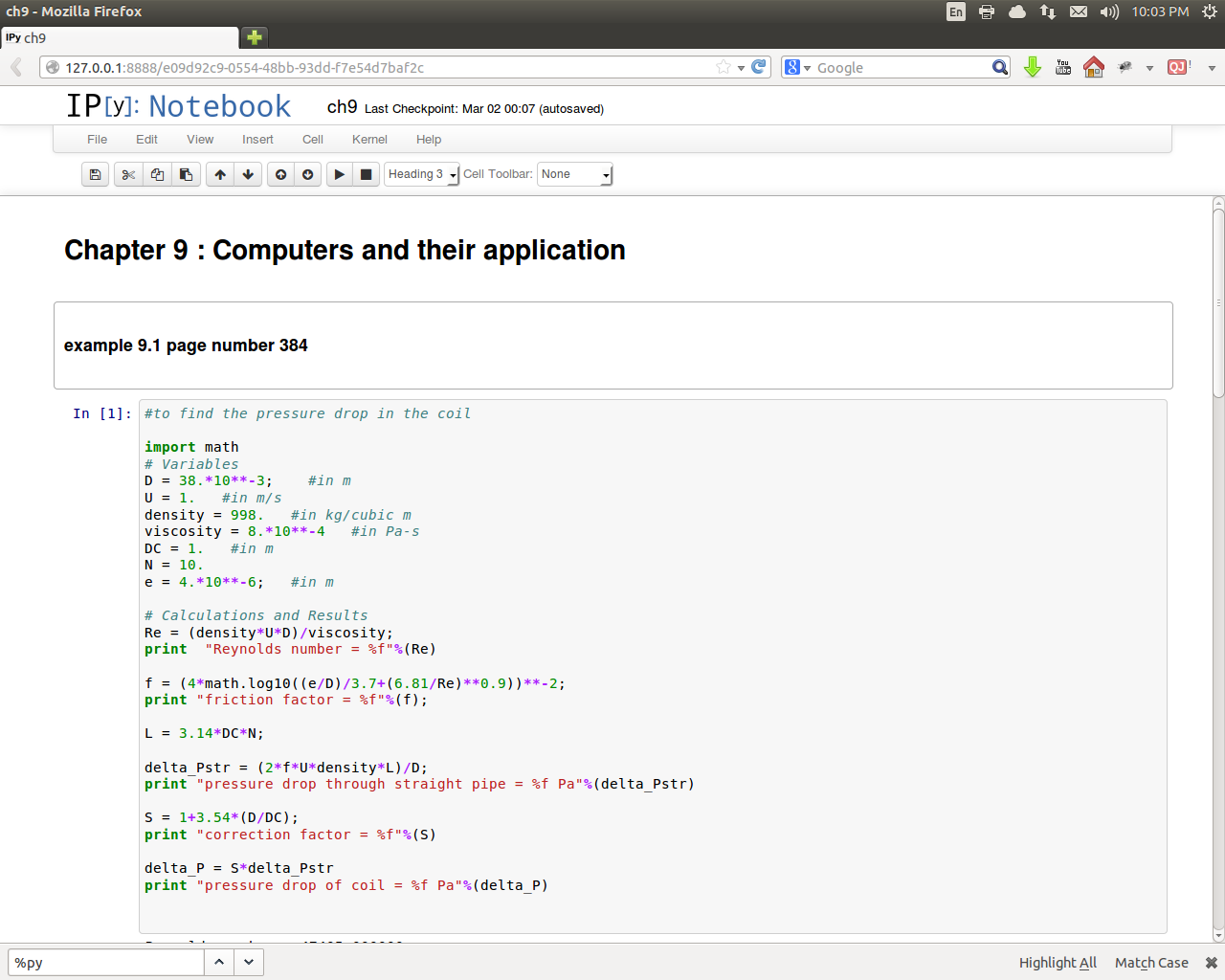This screenshot has width=1225, height=980.
Task: Open the Heading 3 cell type dropdown
Action: tap(421, 174)
